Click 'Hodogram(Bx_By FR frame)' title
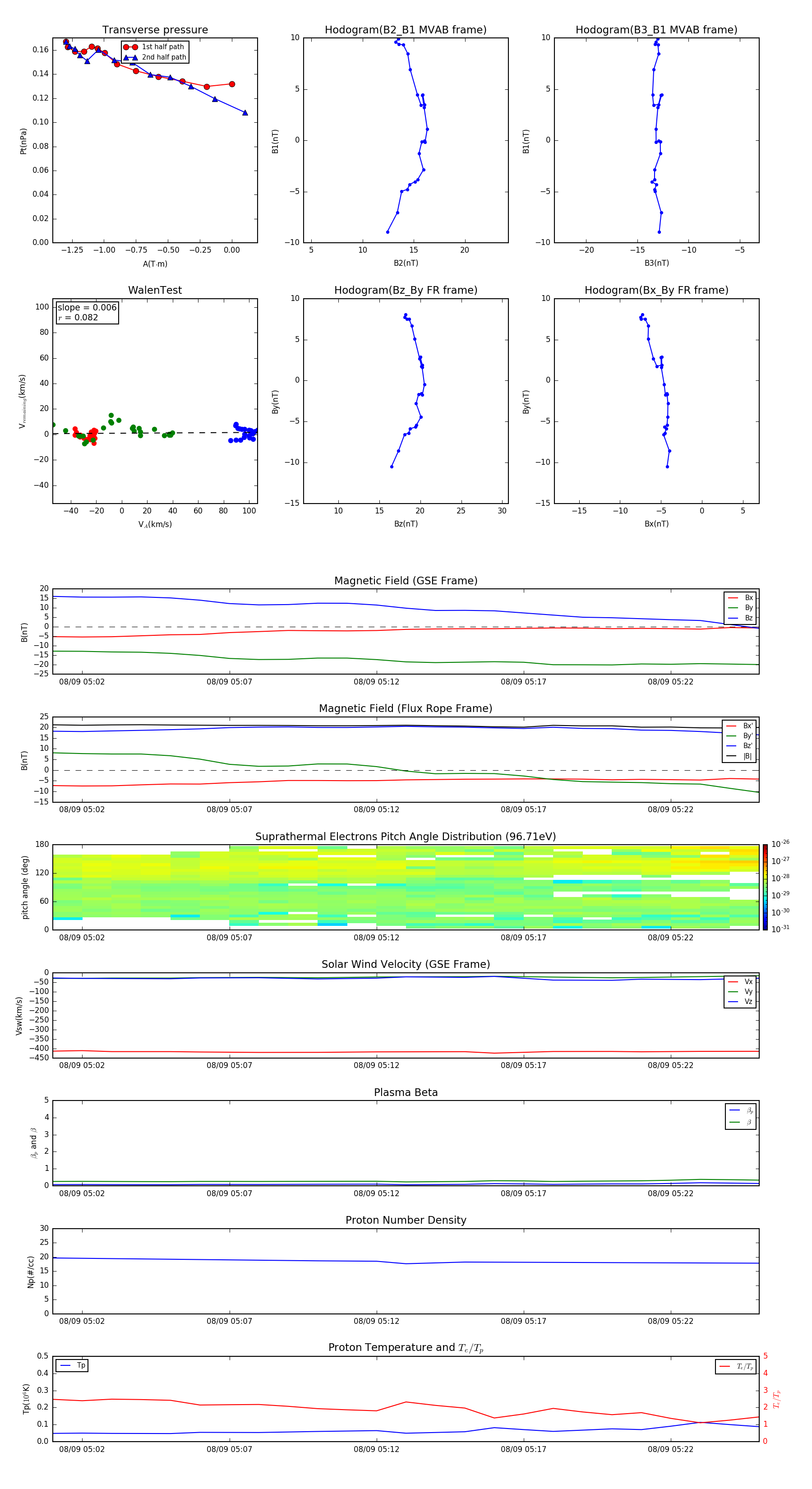This screenshot has height=1489, width=812. click(x=656, y=290)
